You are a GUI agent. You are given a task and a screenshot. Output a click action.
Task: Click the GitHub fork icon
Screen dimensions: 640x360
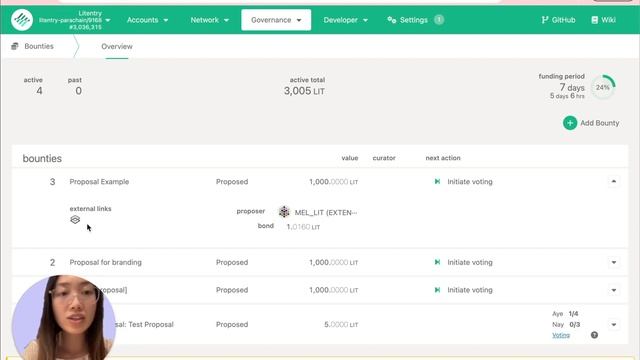(x=544, y=20)
